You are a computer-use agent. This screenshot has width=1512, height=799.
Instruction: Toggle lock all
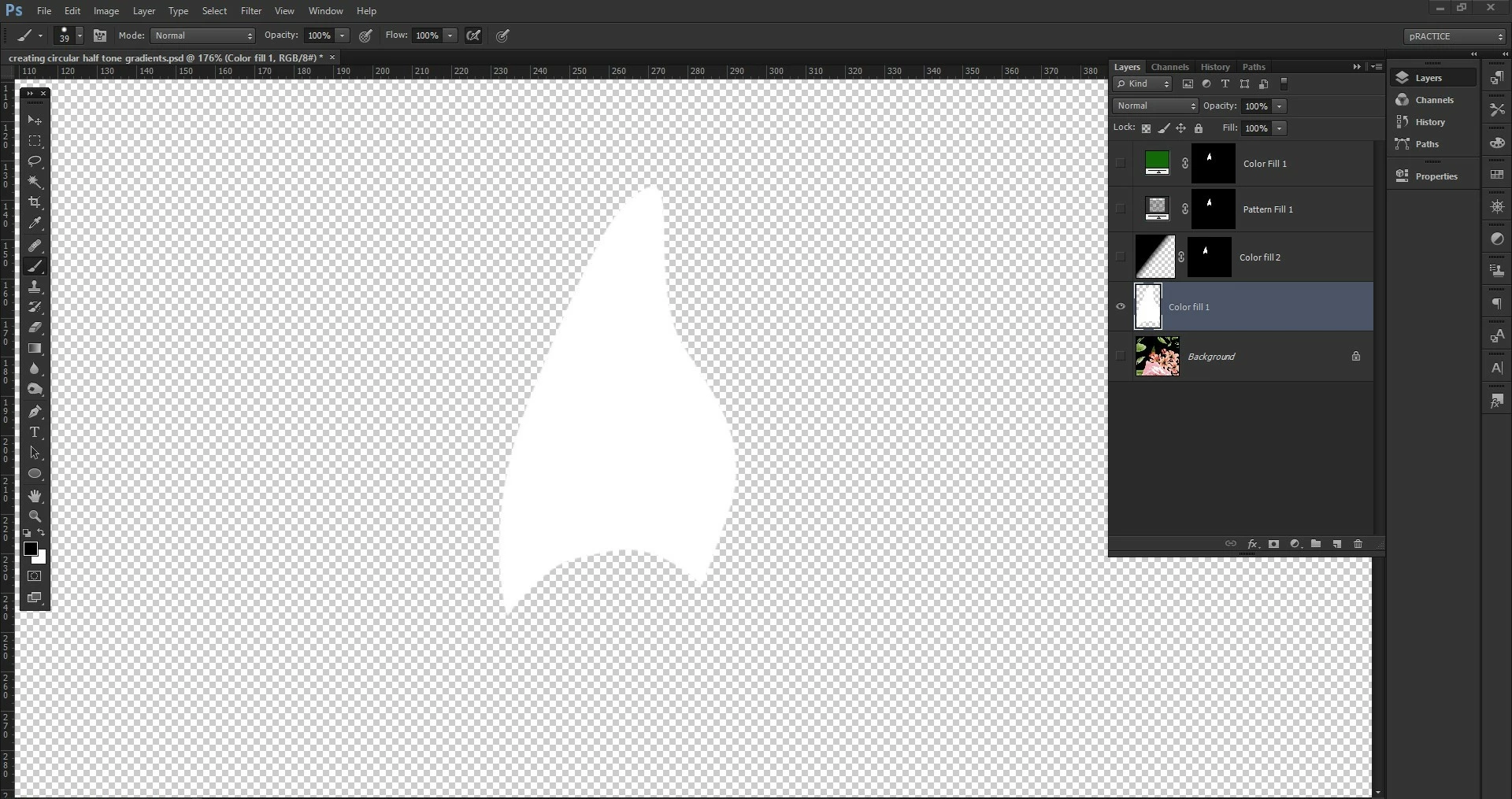[x=1199, y=128]
